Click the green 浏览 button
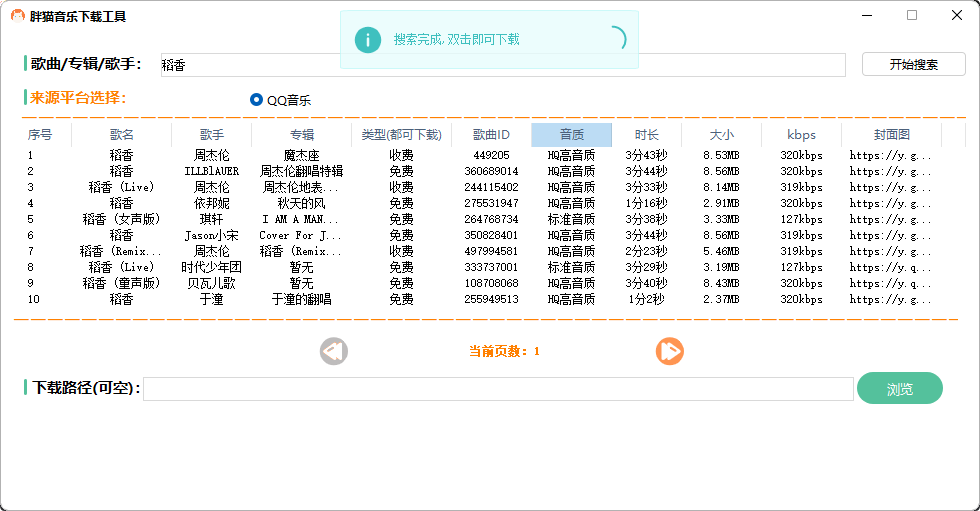 pos(899,389)
